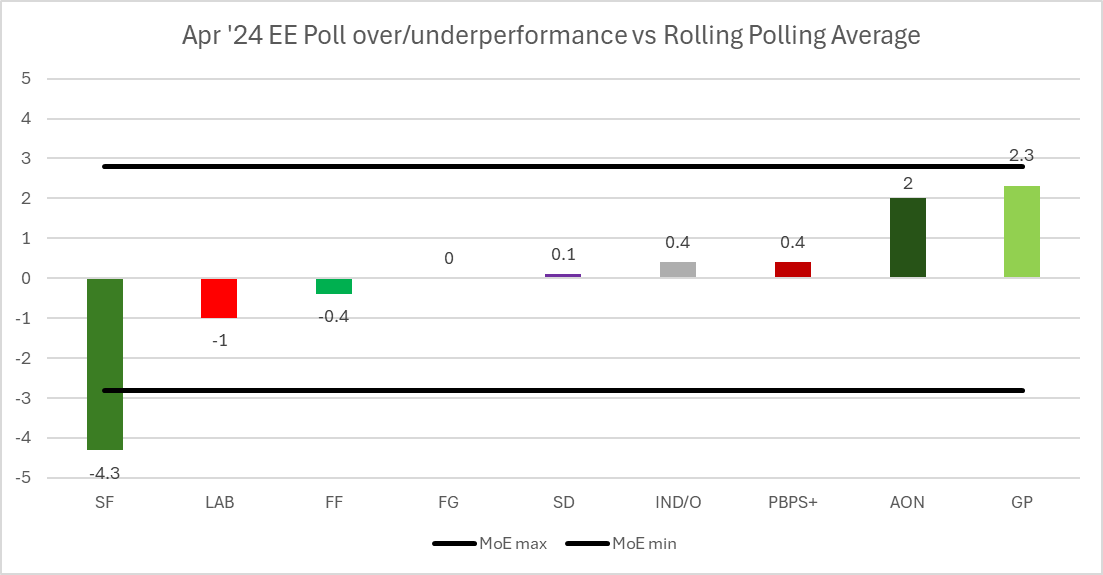Viewport: 1103px width, 575px height.
Task: Click the -4.3 data label
Action: 104,473
